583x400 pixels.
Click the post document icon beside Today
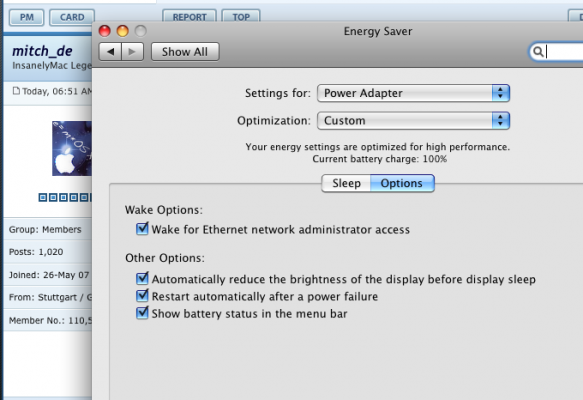click(x=16, y=91)
